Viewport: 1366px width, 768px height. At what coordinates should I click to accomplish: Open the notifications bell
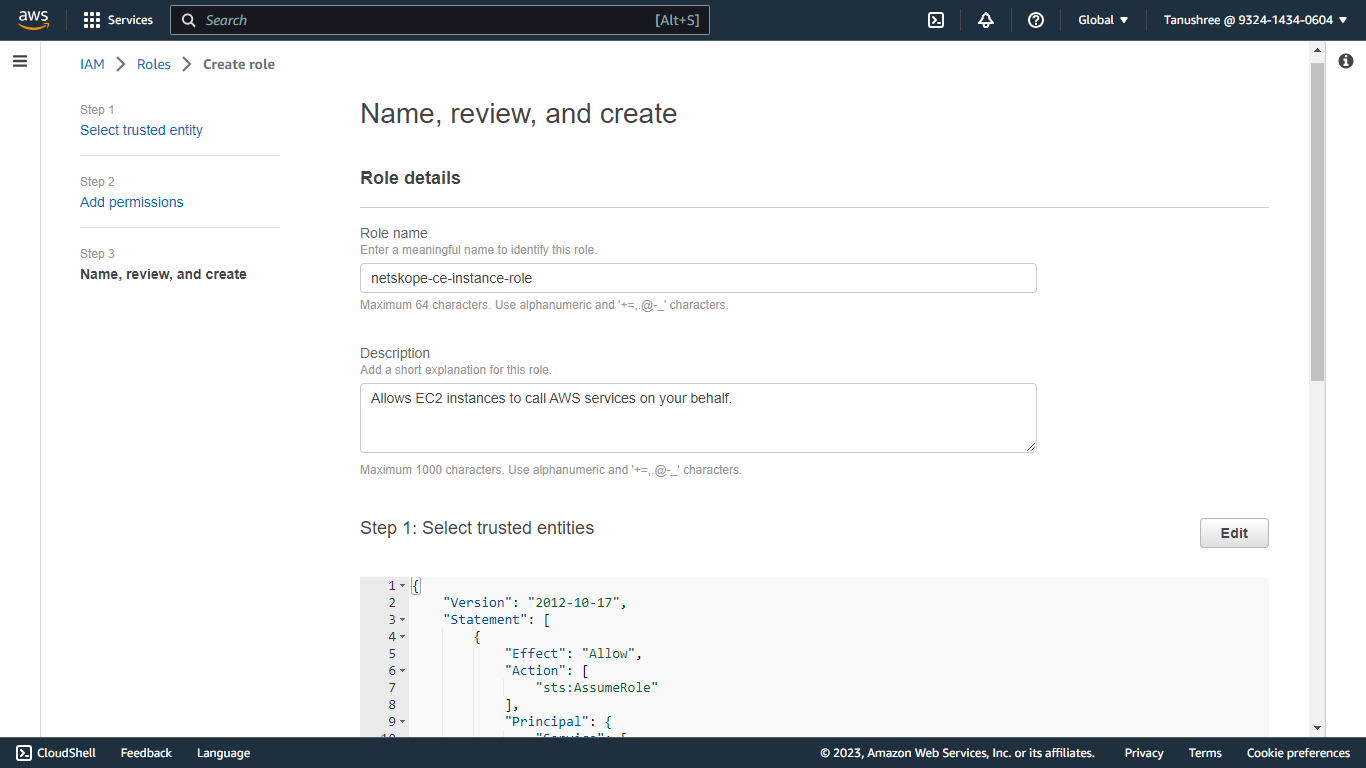[986, 20]
